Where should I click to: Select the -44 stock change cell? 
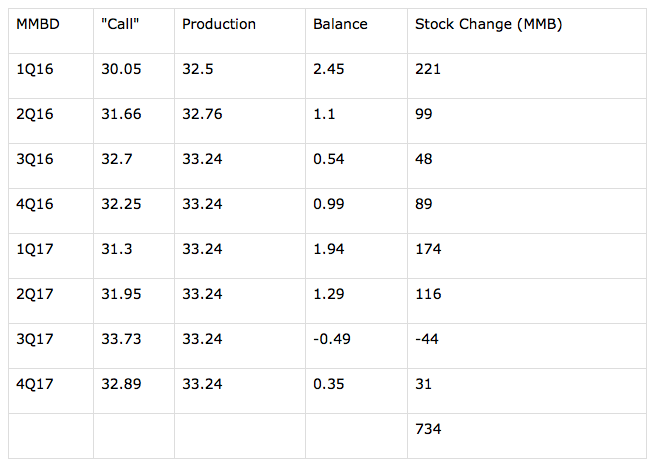[x=427, y=339]
